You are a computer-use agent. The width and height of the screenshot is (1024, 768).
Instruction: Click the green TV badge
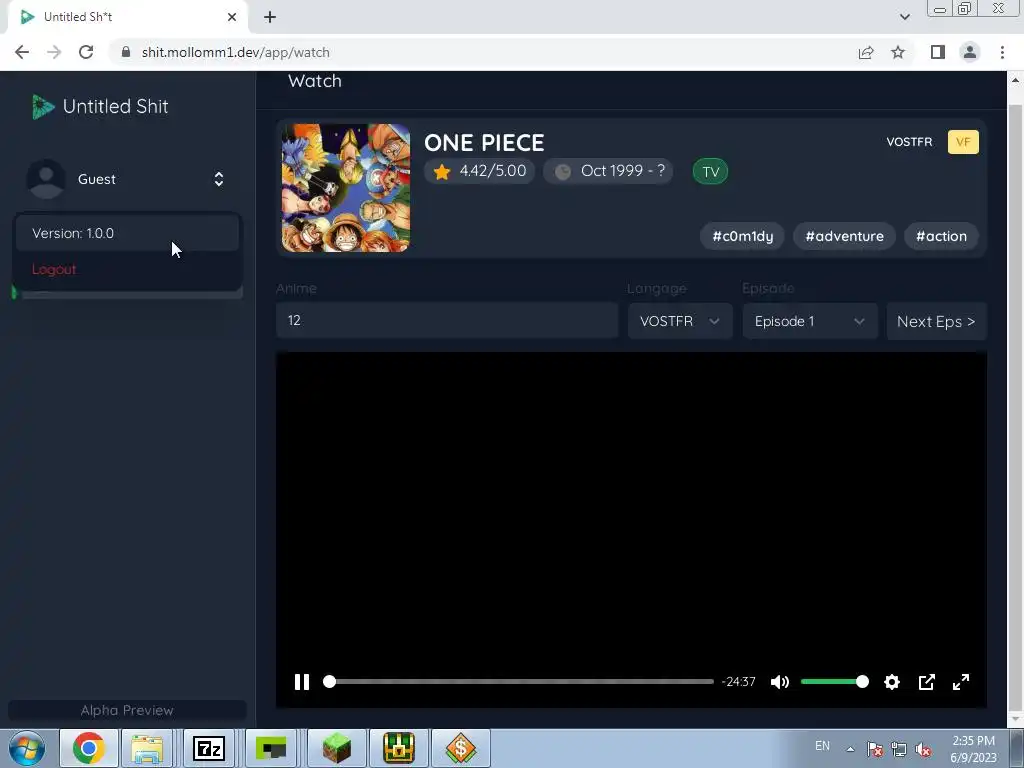tap(711, 172)
